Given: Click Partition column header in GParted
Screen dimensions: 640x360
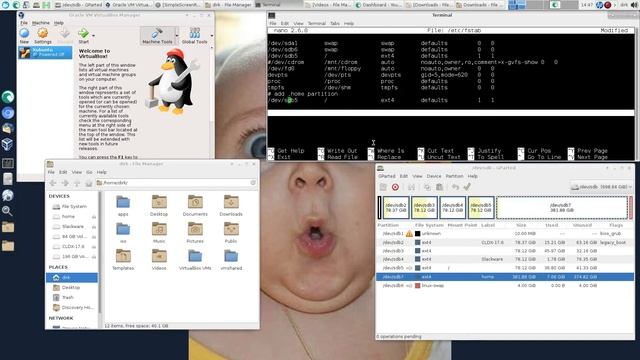Looking at the screenshot, I should tap(388, 225).
